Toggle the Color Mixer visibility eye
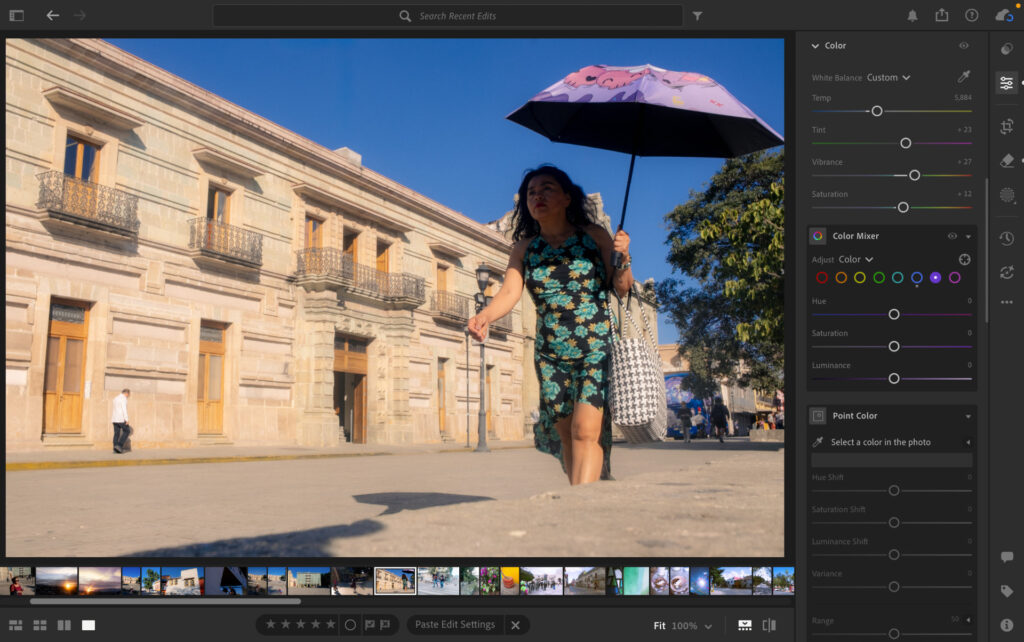The width and height of the screenshot is (1024, 642). pos(950,236)
